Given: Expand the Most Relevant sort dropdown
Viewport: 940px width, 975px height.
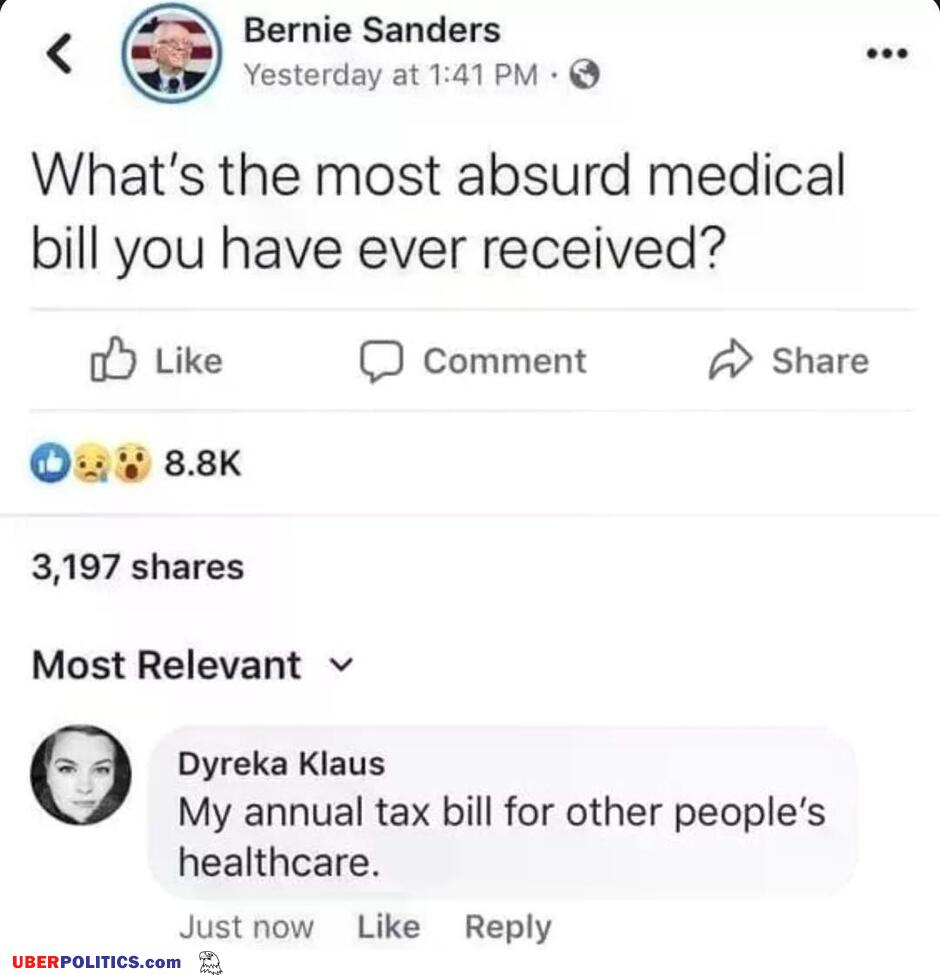Looking at the screenshot, I should (343, 664).
